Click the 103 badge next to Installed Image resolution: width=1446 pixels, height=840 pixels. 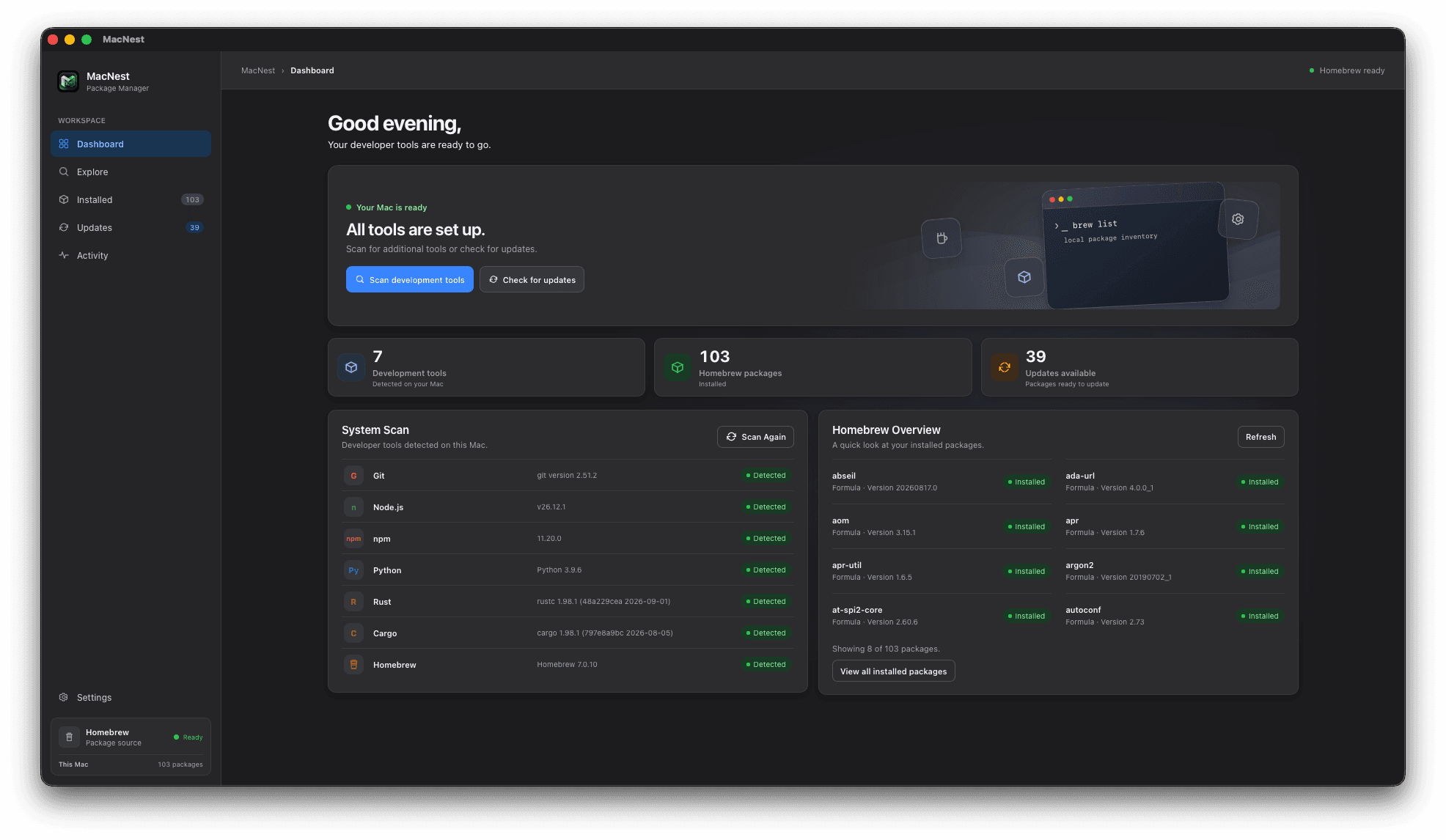192,199
